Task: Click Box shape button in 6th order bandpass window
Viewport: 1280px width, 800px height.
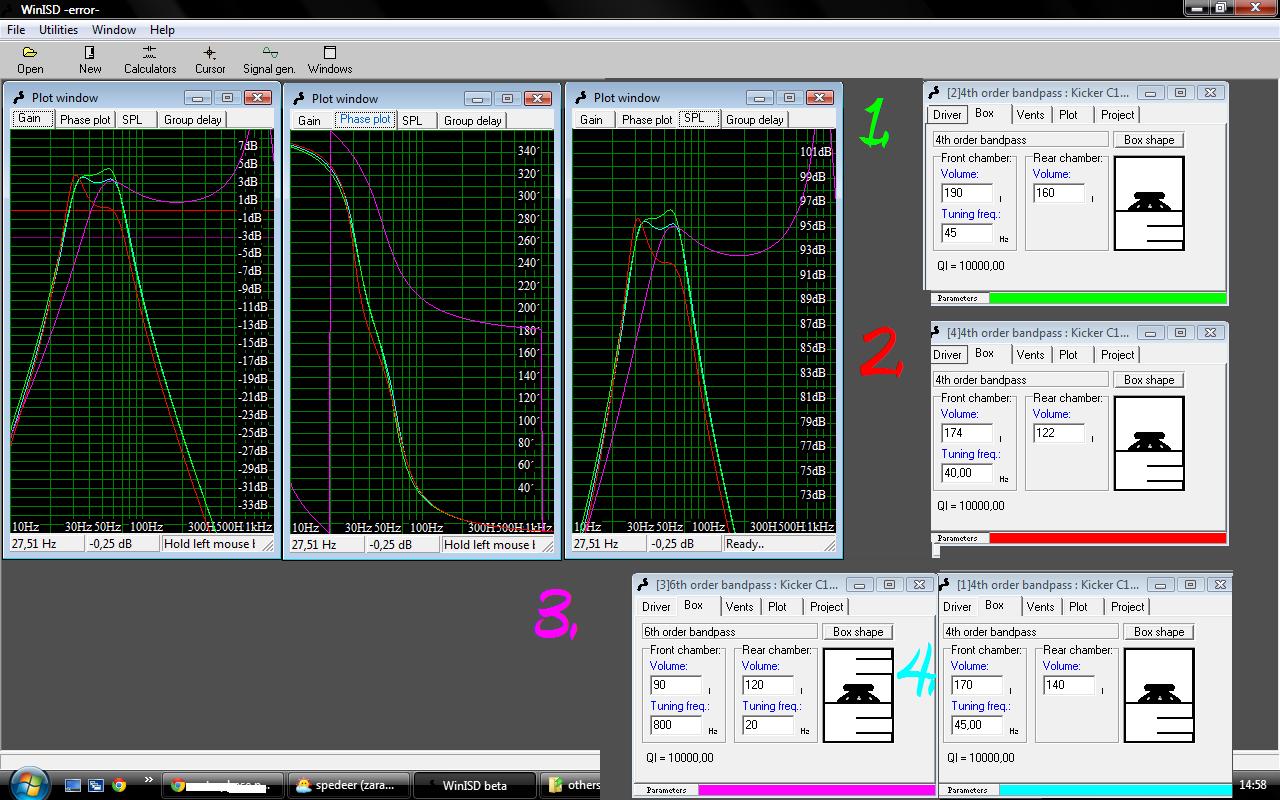Action: (857, 632)
